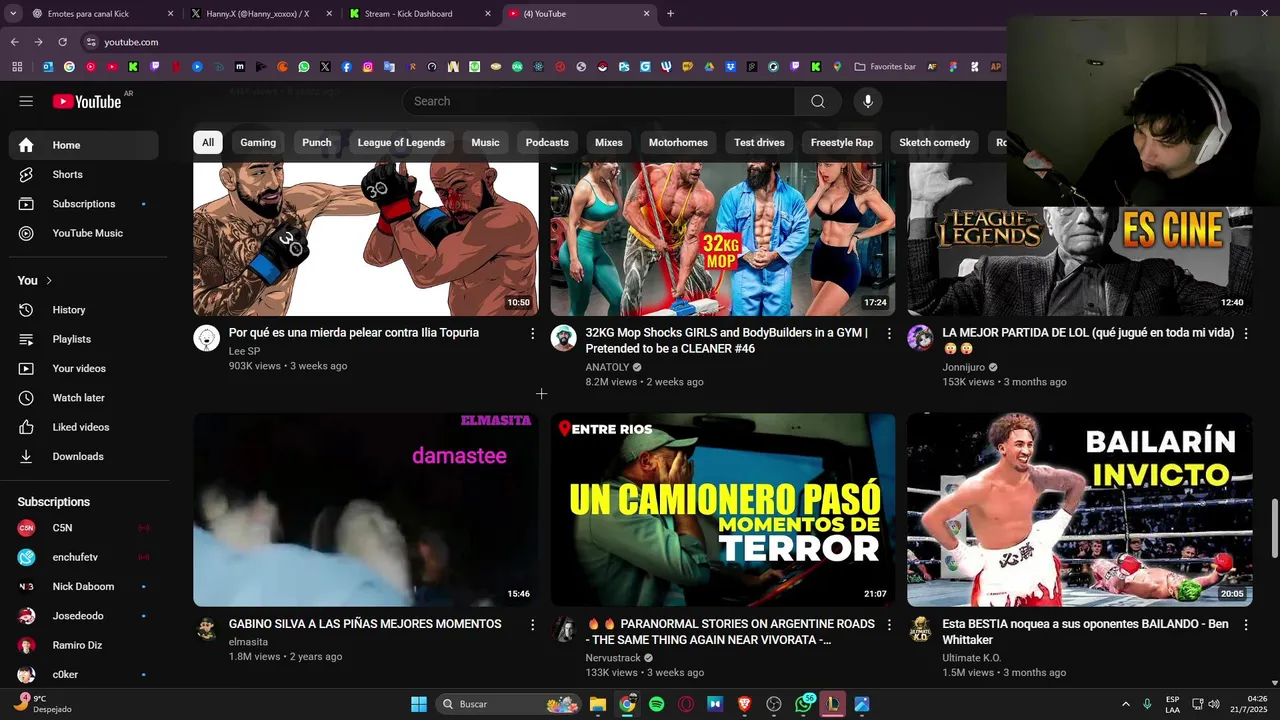
Task: Open Downloads in the sidebar
Action: coord(84,456)
